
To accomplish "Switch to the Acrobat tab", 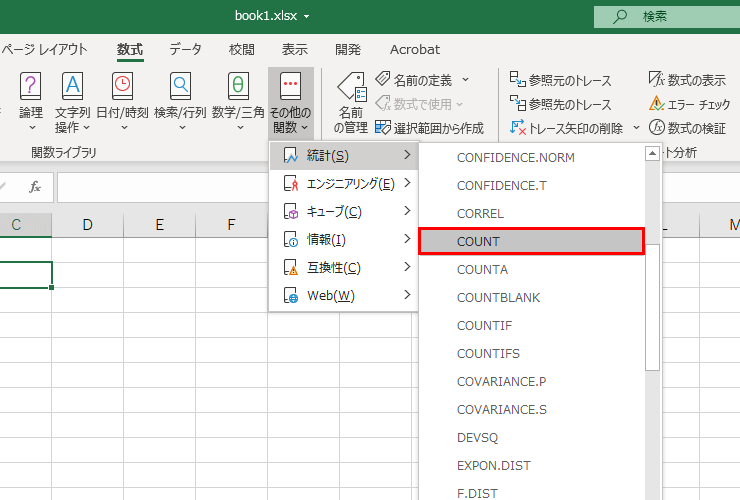I will (x=415, y=49).
